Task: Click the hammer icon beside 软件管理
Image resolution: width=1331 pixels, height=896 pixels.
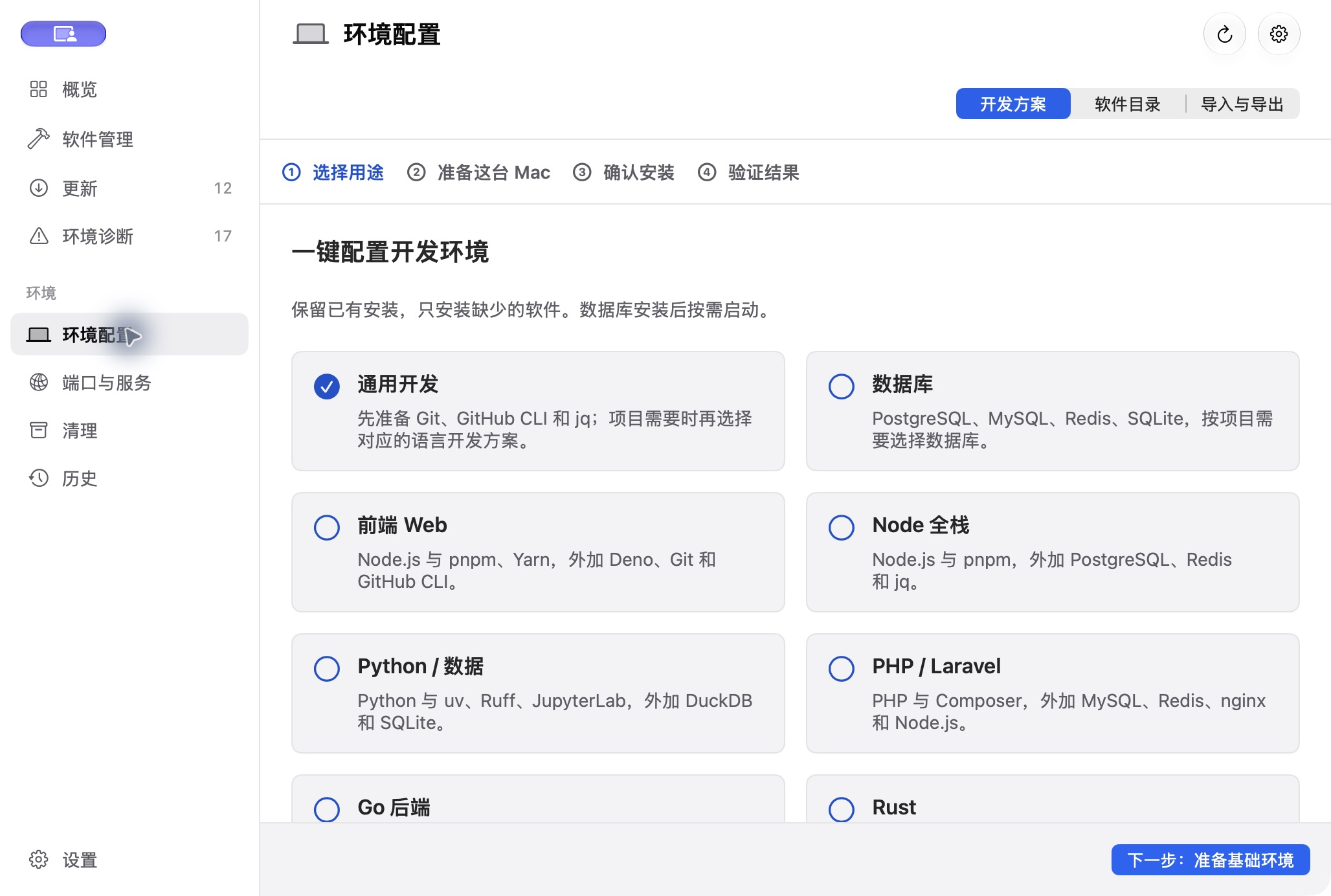Action: pos(39,139)
